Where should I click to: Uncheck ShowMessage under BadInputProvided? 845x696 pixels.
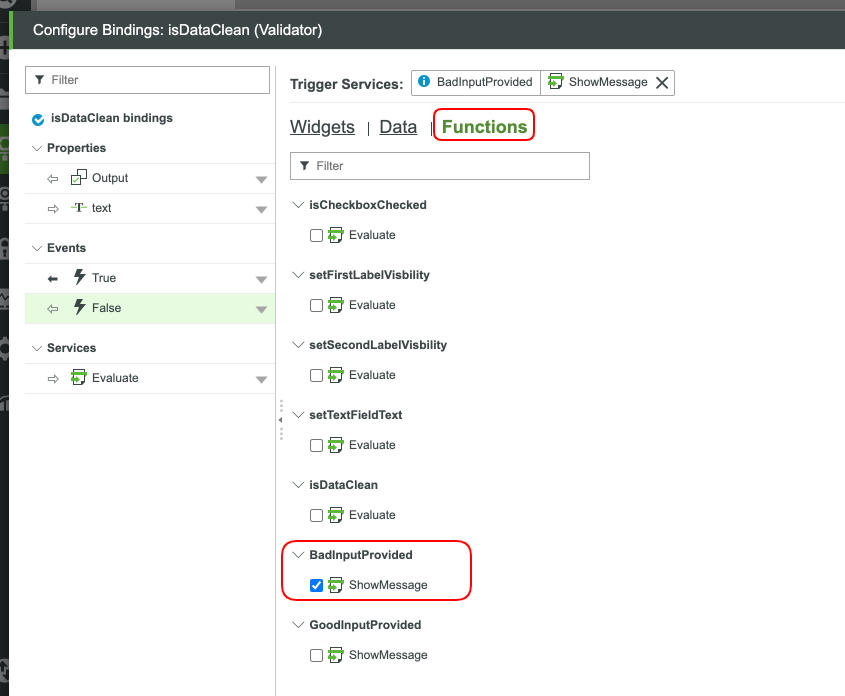(316, 585)
